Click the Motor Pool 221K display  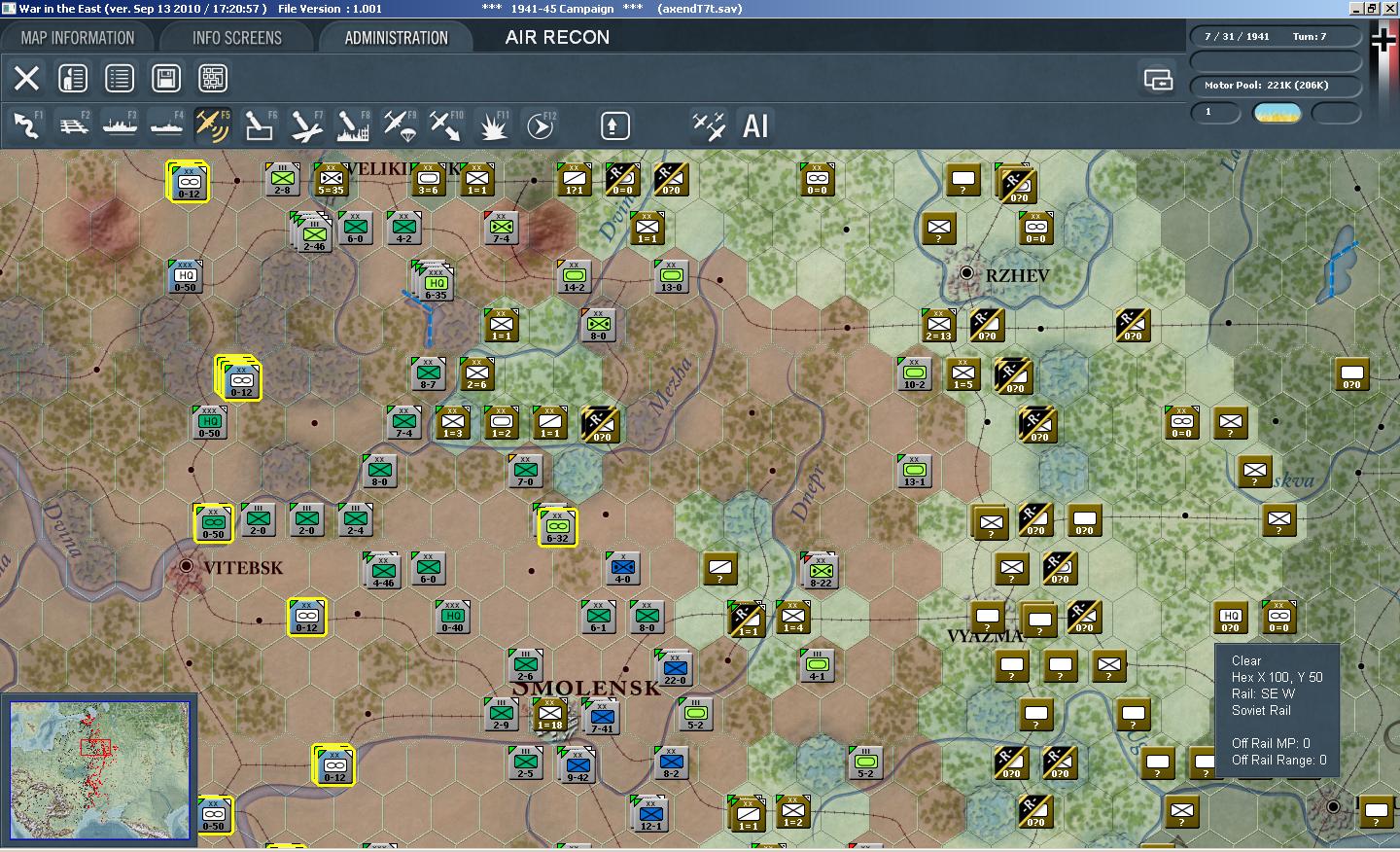pyautogui.click(x=1274, y=86)
